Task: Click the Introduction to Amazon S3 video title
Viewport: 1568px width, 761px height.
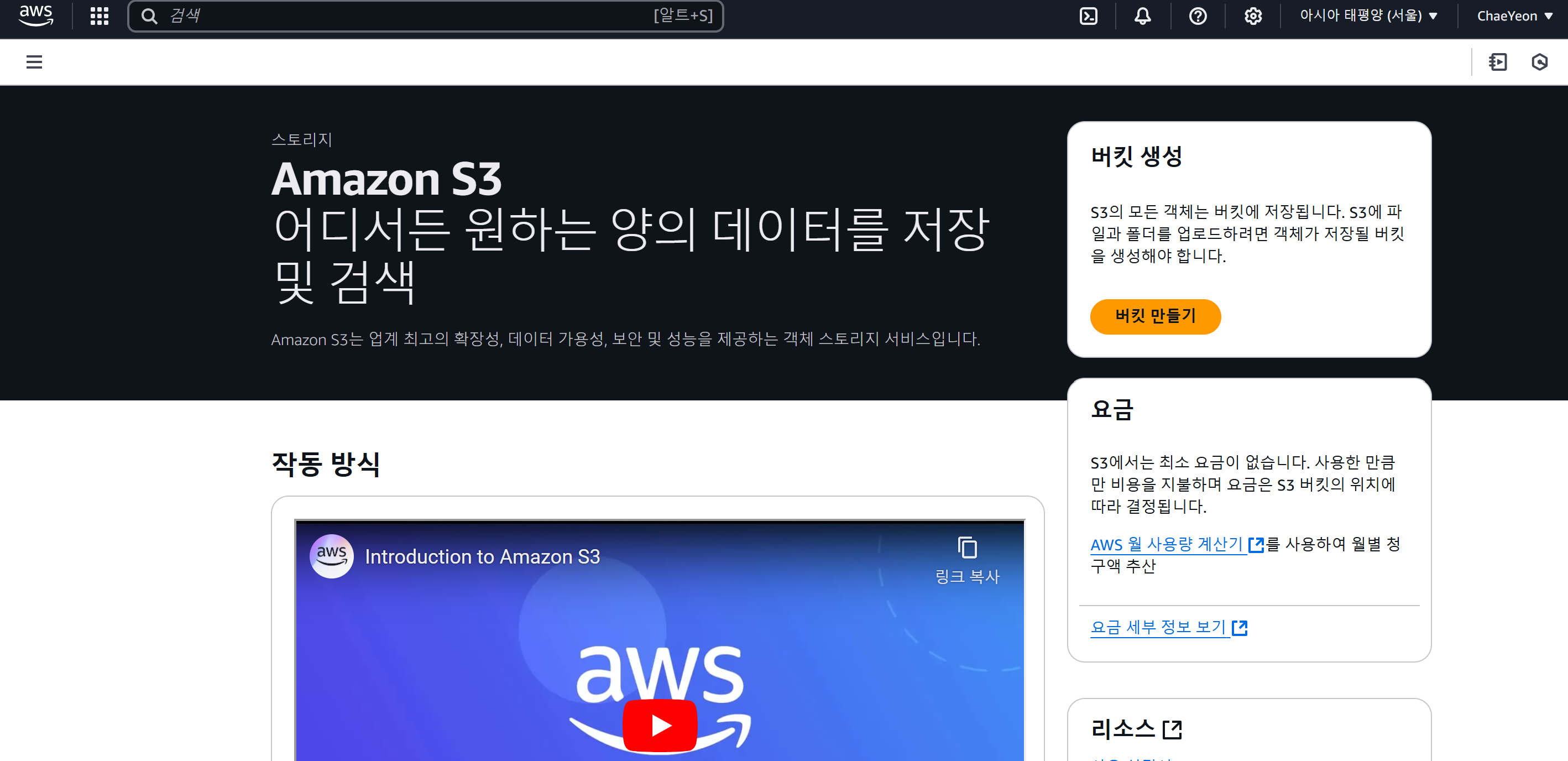Action: tap(482, 556)
